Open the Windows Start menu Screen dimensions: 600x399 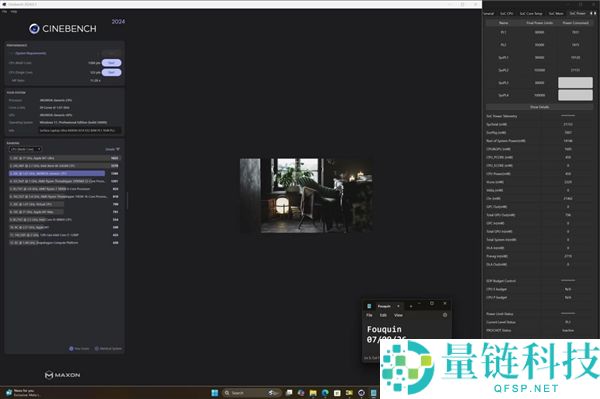215,393
